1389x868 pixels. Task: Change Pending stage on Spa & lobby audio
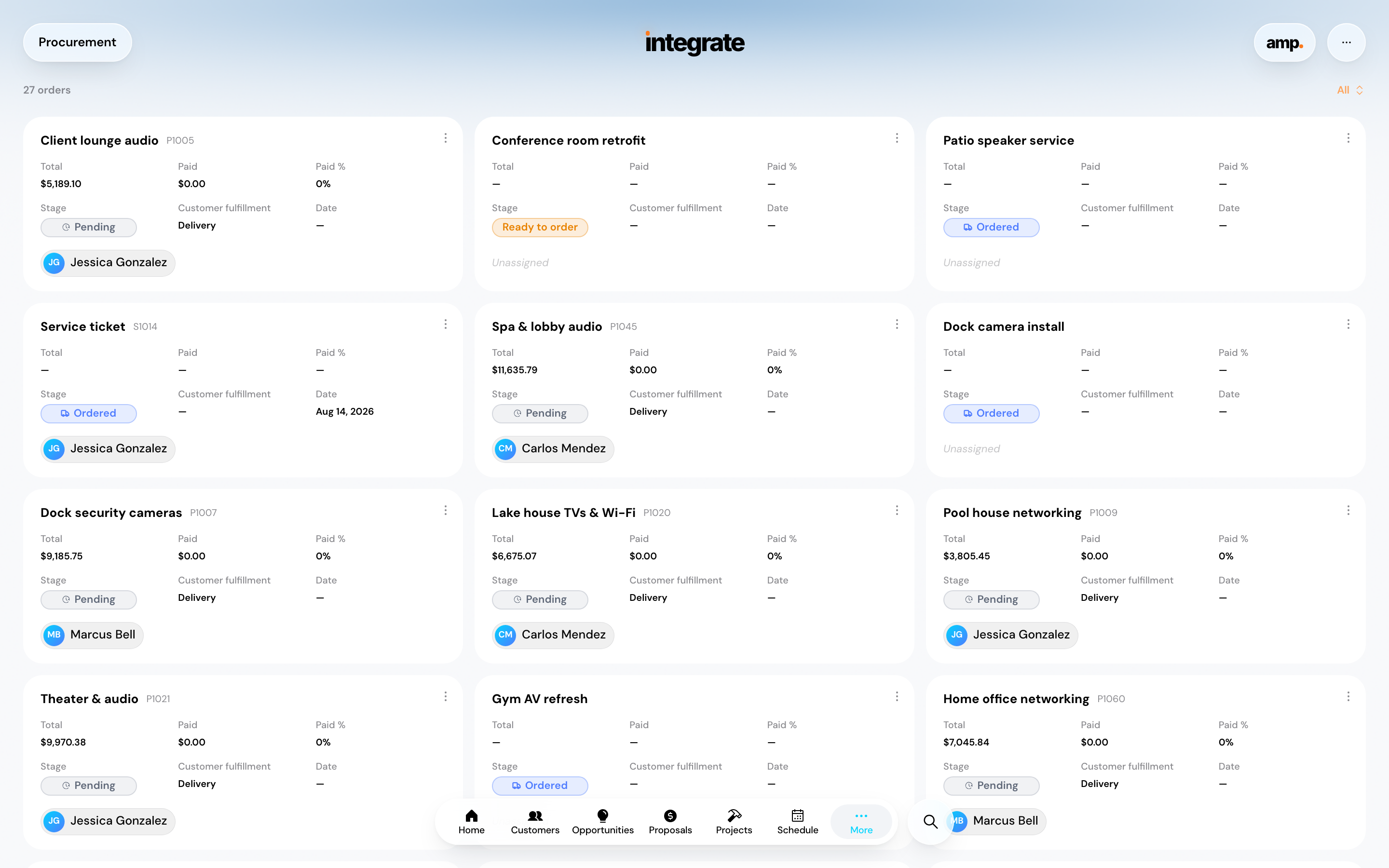540,413
